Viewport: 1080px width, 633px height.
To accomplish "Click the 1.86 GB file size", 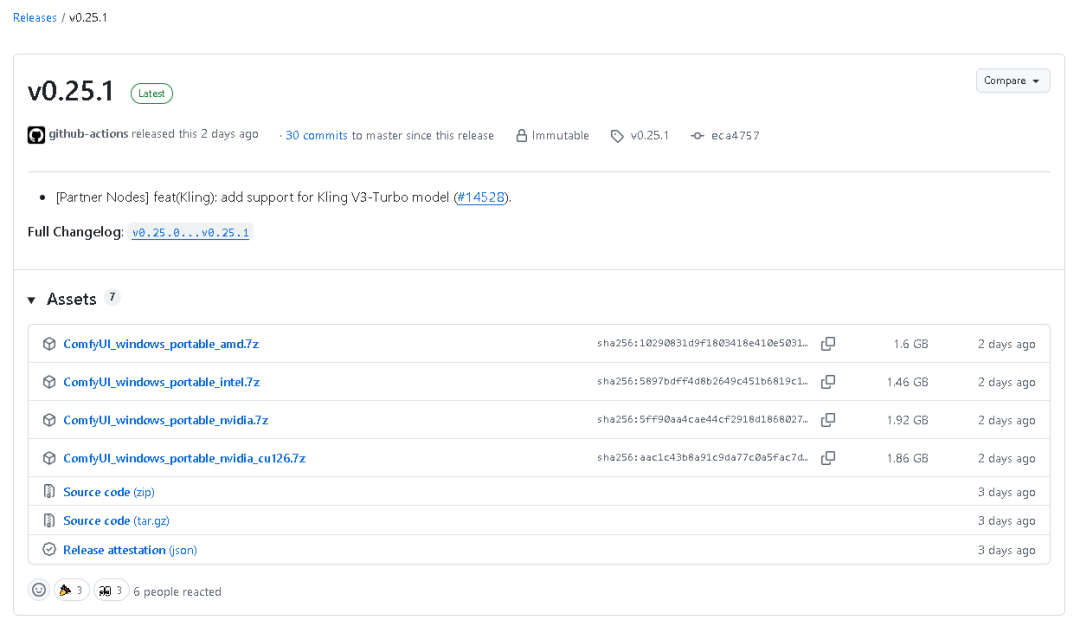I will pyautogui.click(x=908, y=458).
